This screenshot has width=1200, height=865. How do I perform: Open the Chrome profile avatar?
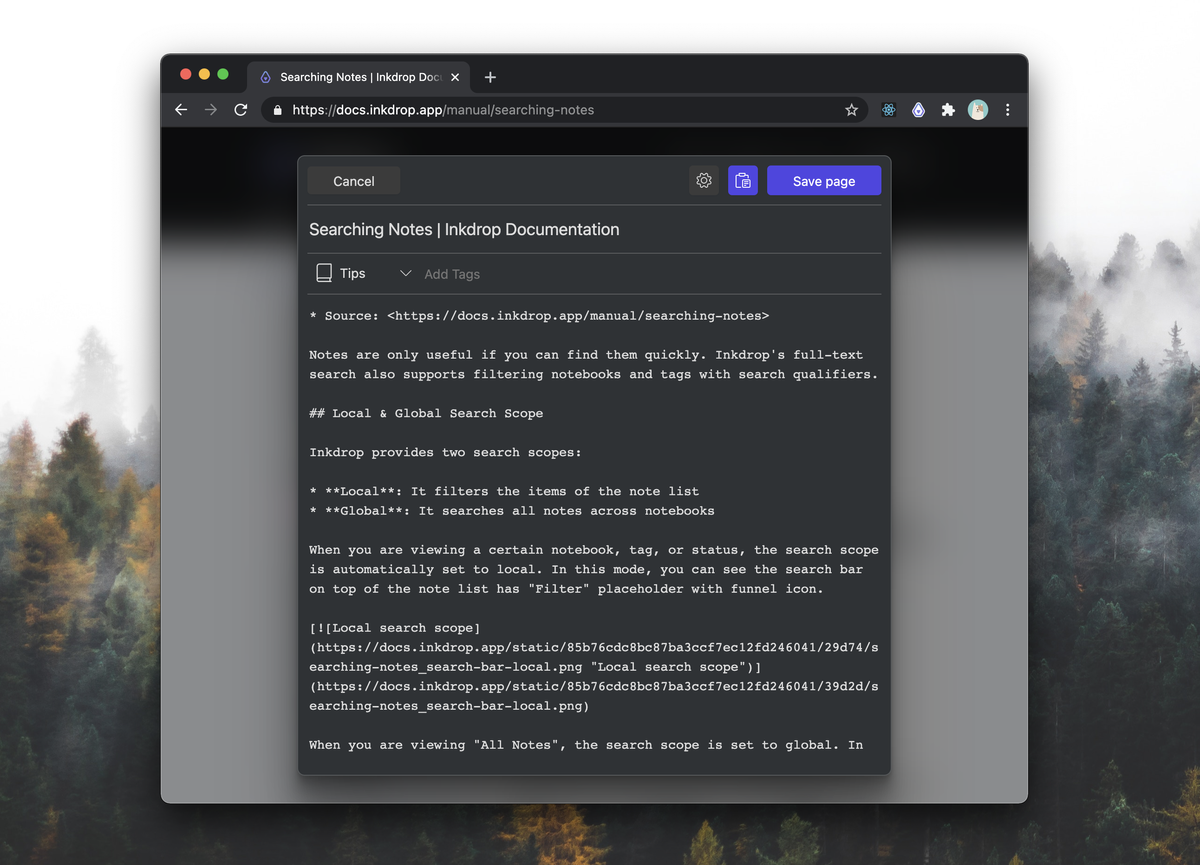[x=978, y=110]
